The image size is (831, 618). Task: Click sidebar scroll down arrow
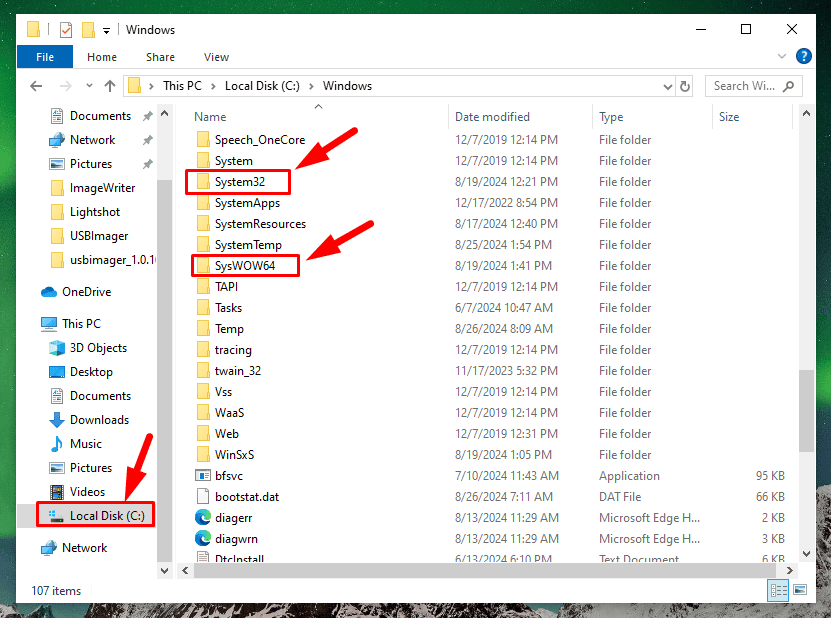coord(164,571)
